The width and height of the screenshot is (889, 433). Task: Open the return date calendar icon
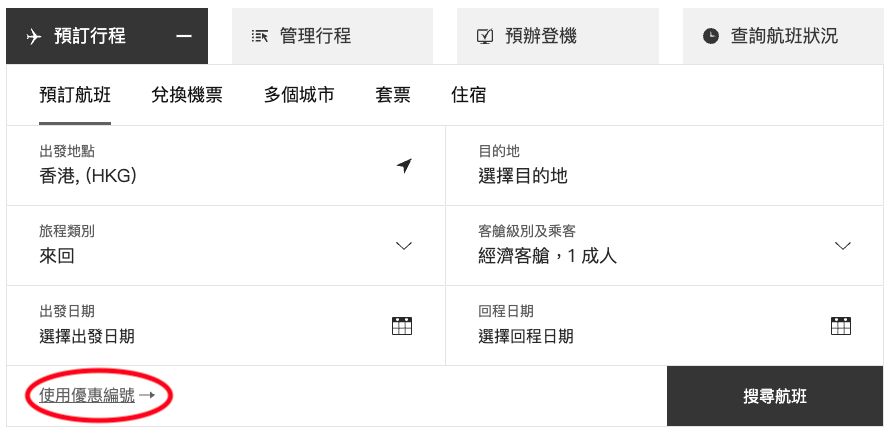coord(841,325)
